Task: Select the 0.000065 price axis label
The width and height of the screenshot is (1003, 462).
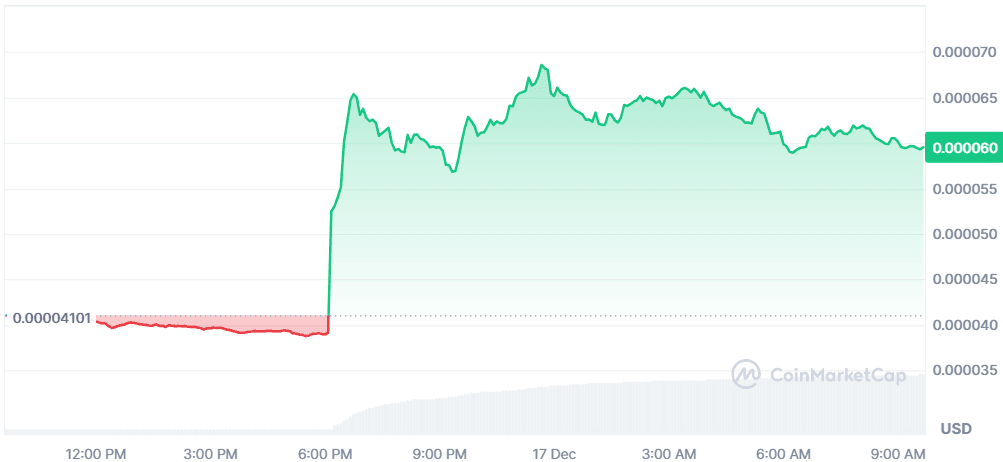Action: (x=964, y=98)
